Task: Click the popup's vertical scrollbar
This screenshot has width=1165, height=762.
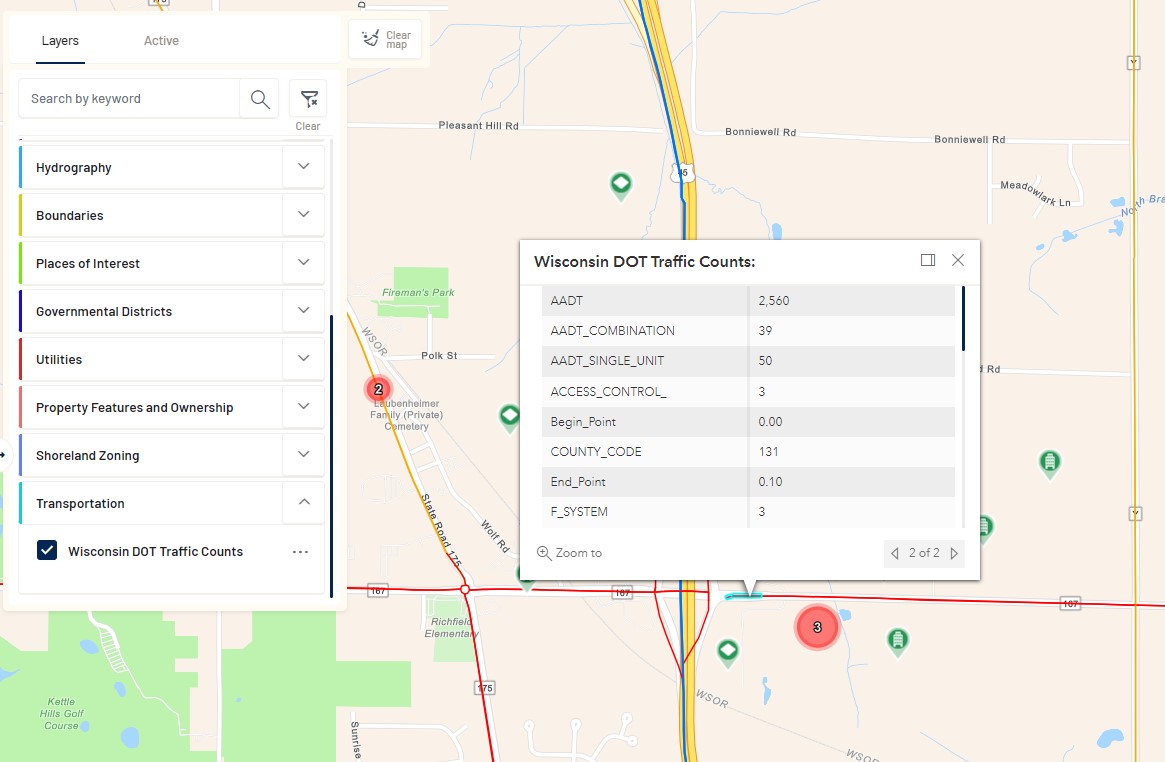Action: click(963, 319)
